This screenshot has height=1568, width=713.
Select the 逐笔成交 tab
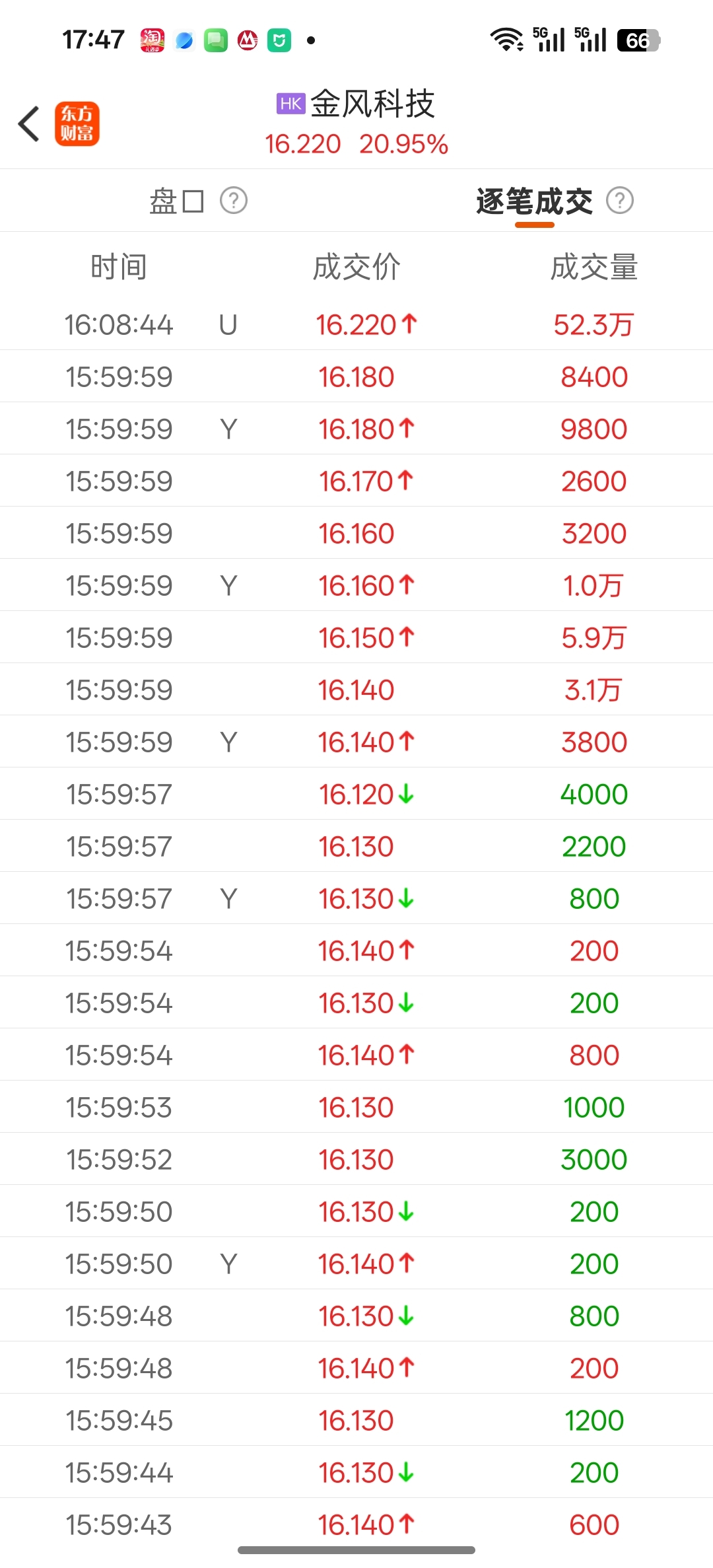click(534, 201)
